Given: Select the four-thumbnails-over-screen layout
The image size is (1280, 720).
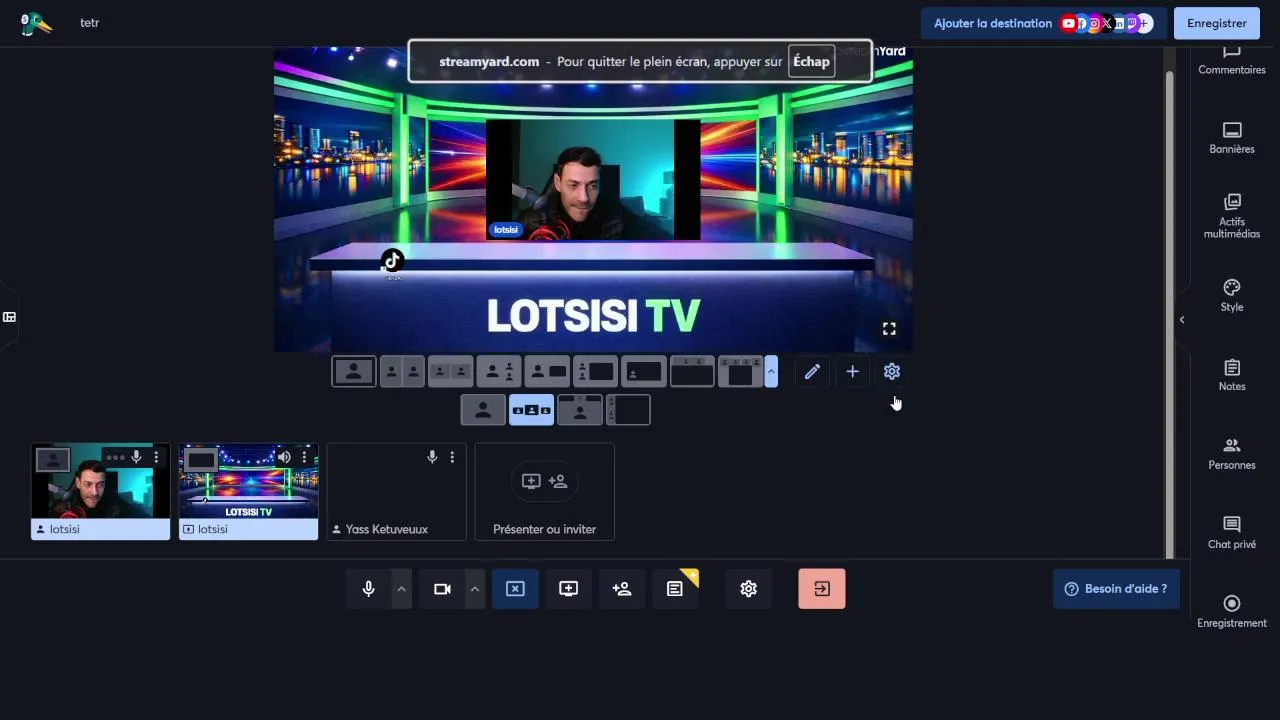Looking at the screenshot, I should [740, 371].
